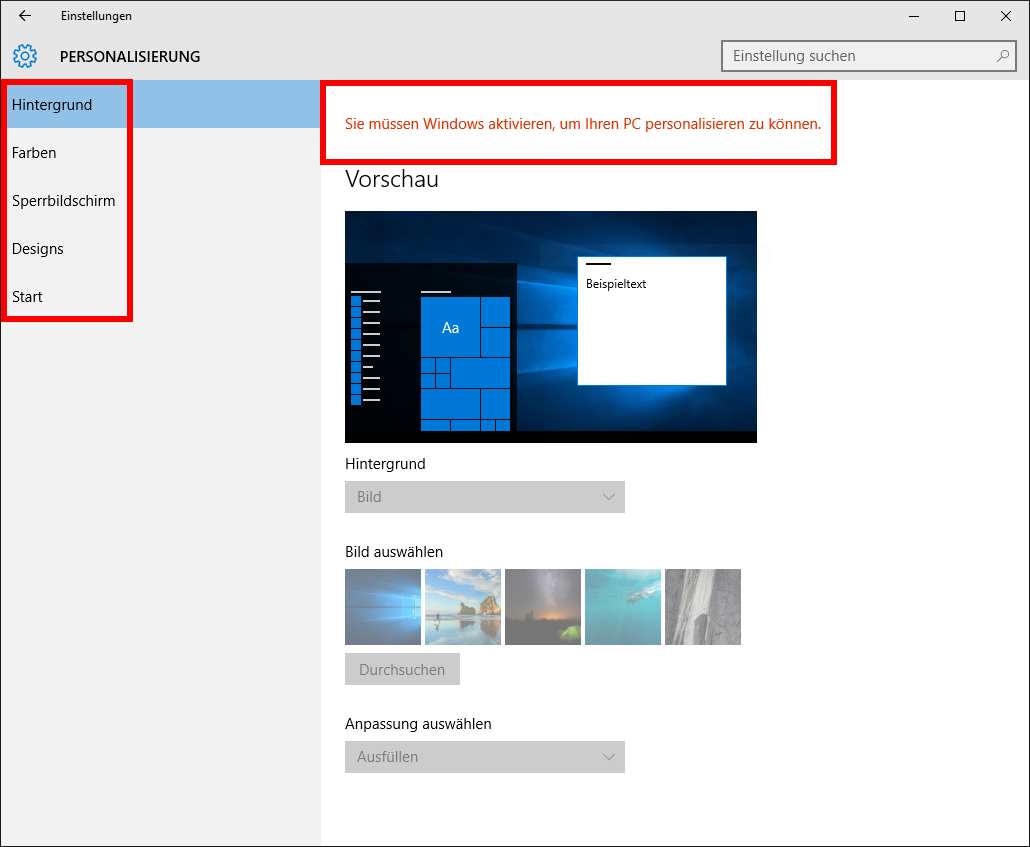Expand the 'Anpassung auswählen' dropdown showing Ausfüllen
Image resolution: width=1030 pixels, height=847 pixels.
click(485, 757)
